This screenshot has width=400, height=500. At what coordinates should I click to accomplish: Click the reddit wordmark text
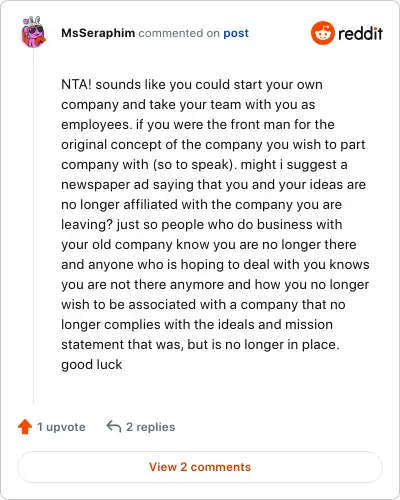(x=360, y=33)
